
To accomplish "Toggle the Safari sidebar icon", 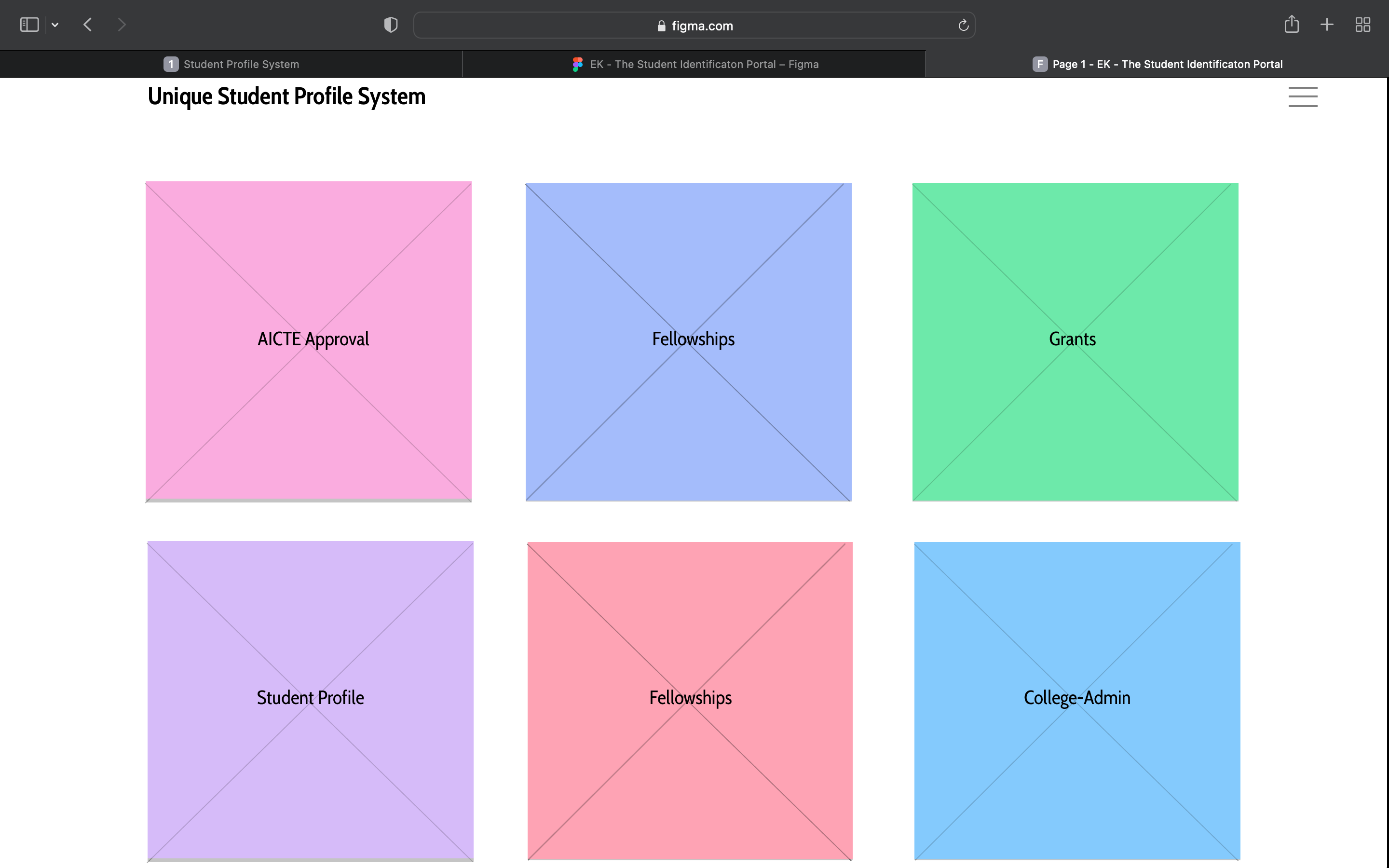I will click(x=29, y=25).
